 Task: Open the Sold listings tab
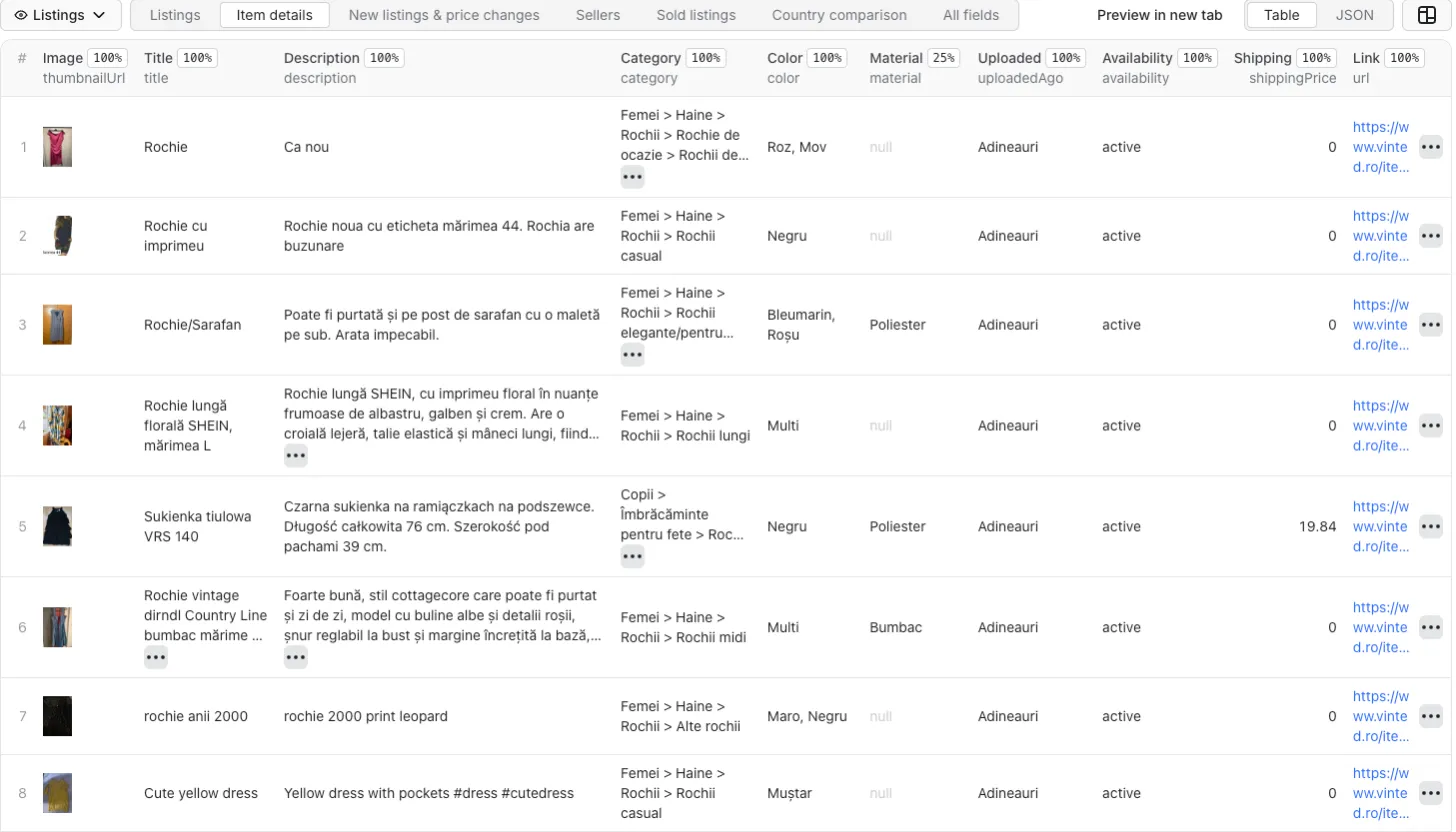click(696, 15)
